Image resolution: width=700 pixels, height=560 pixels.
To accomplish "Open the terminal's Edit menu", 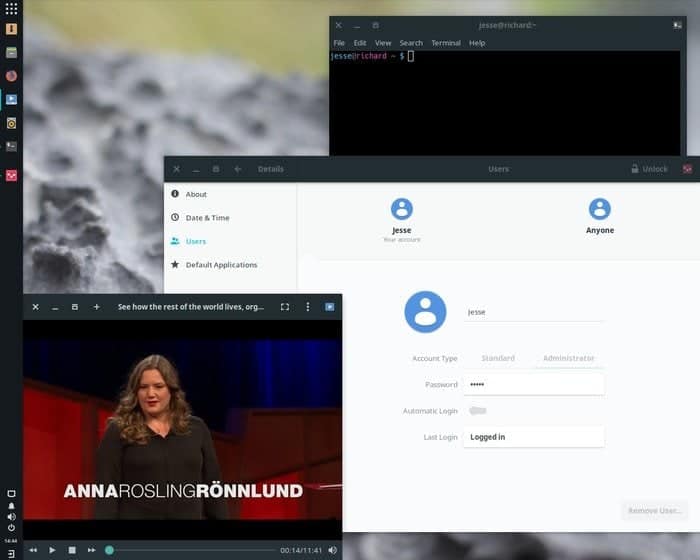I will 360,43.
